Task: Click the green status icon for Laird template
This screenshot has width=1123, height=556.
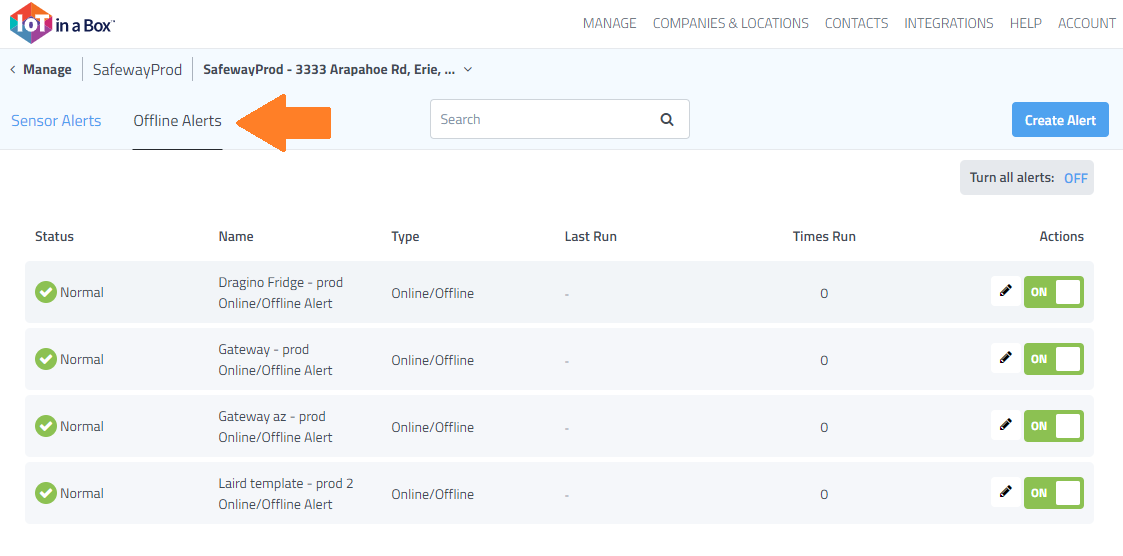Action: click(x=46, y=493)
